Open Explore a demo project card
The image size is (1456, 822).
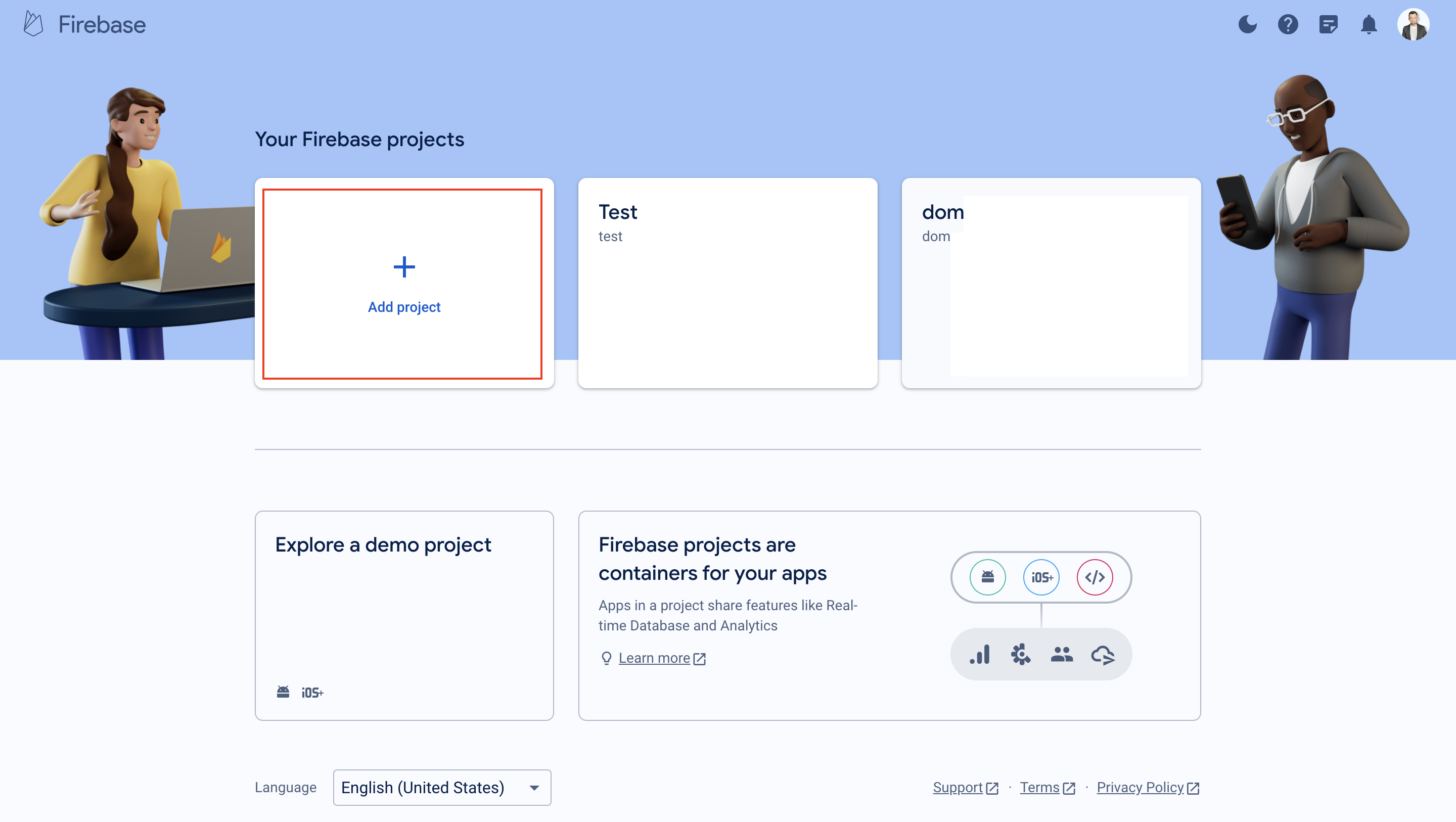(x=404, y=615)
